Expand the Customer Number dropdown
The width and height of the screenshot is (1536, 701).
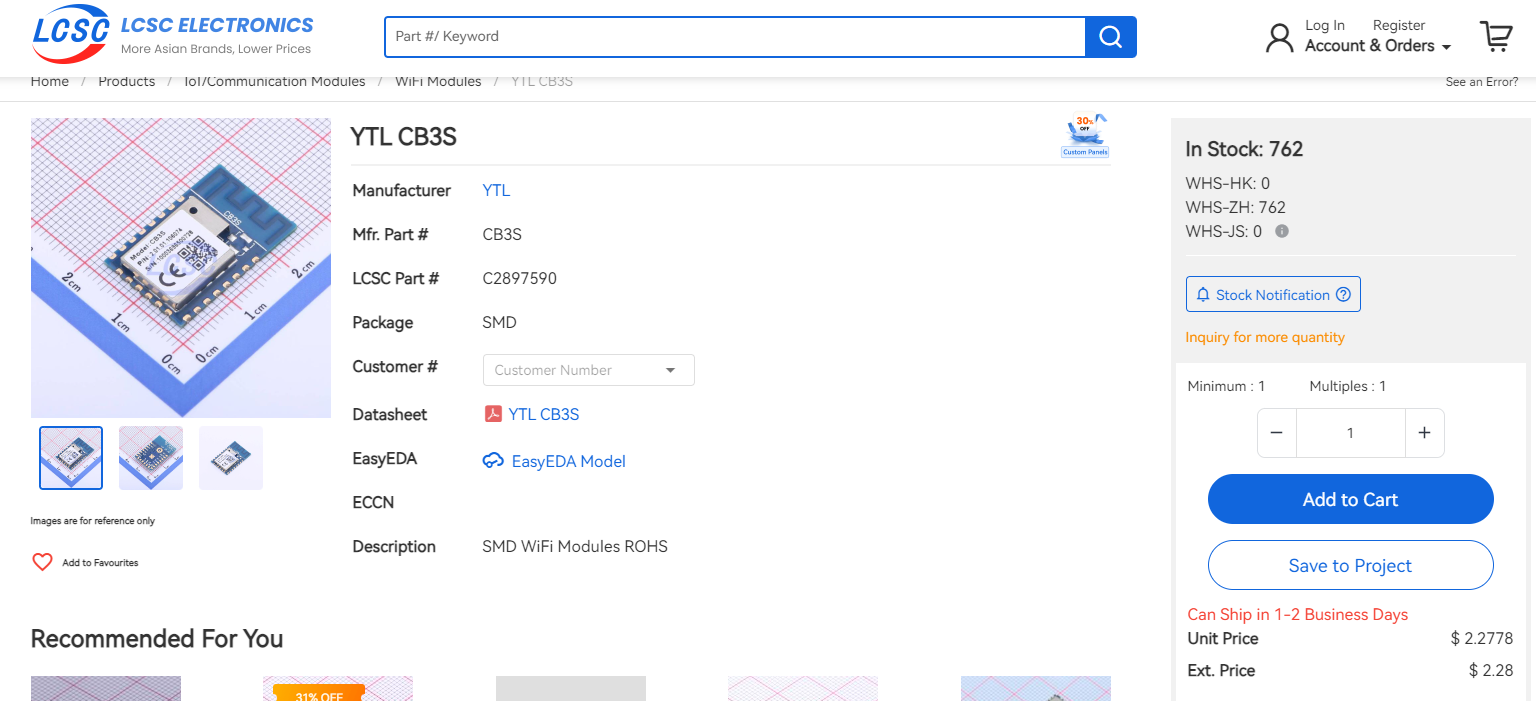tap(588, 370)
